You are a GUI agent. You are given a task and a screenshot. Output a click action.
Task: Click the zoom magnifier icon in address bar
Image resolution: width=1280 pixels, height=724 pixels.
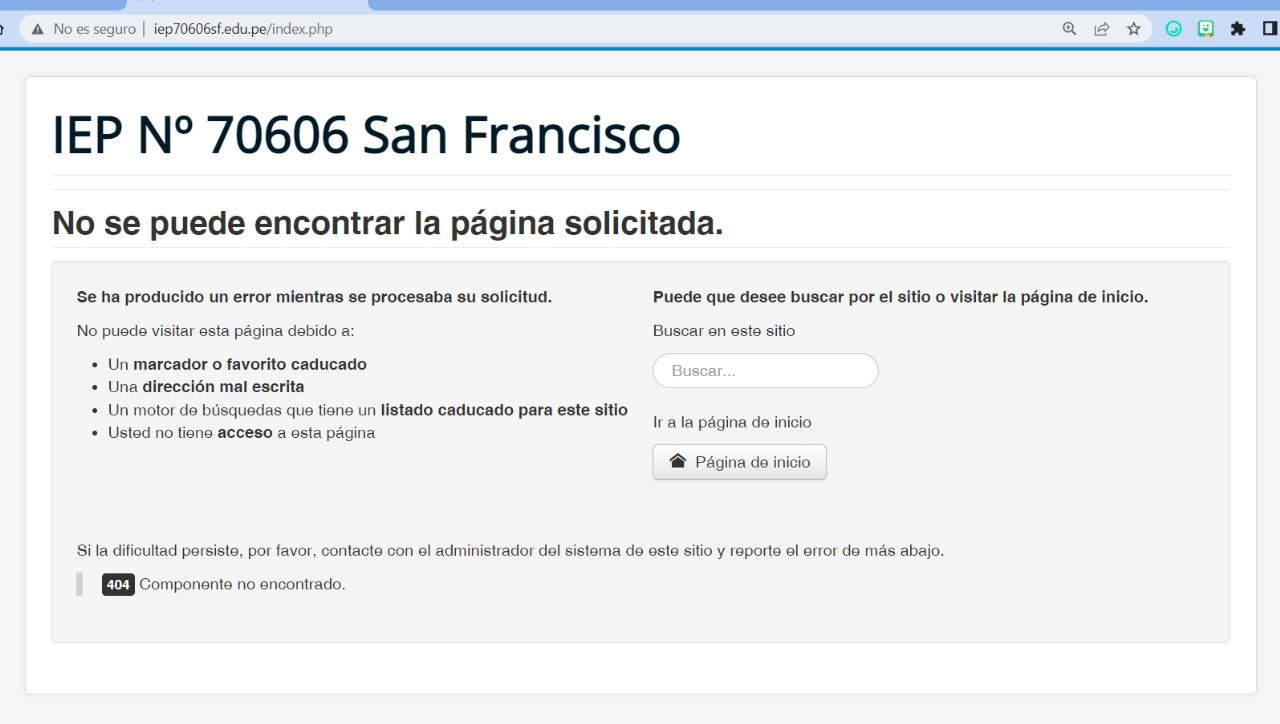tap(1069, 29)
